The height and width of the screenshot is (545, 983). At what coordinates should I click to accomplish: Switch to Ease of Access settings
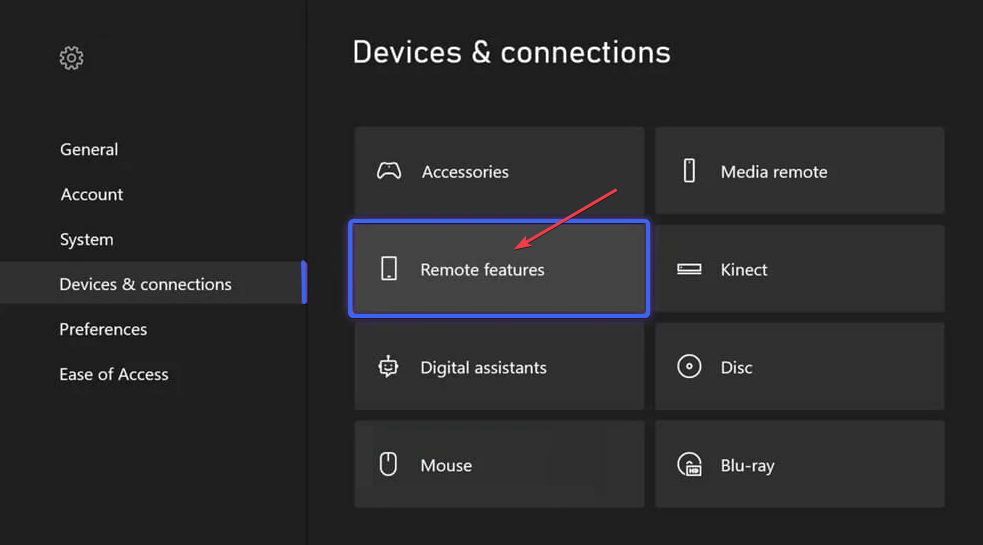[x=114, y=374]
